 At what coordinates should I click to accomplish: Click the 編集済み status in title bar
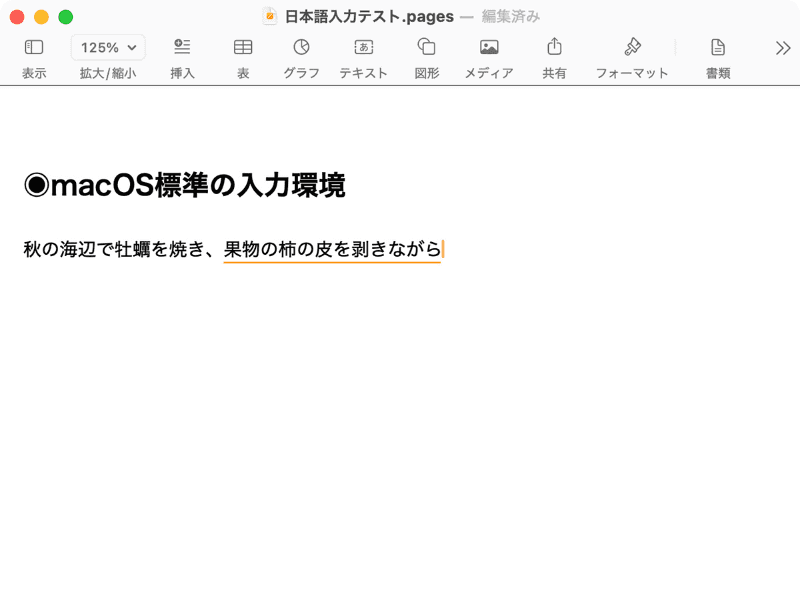(x=511, y=16)
